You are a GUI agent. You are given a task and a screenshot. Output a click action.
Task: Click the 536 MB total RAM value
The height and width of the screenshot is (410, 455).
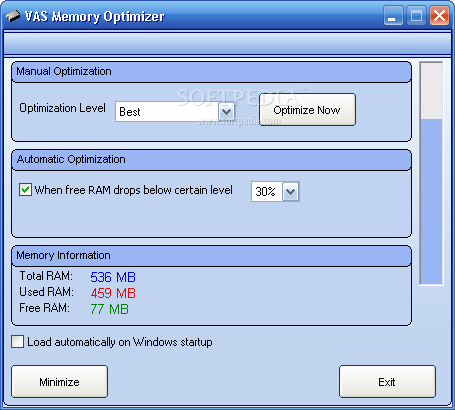[x=113, y=277]
